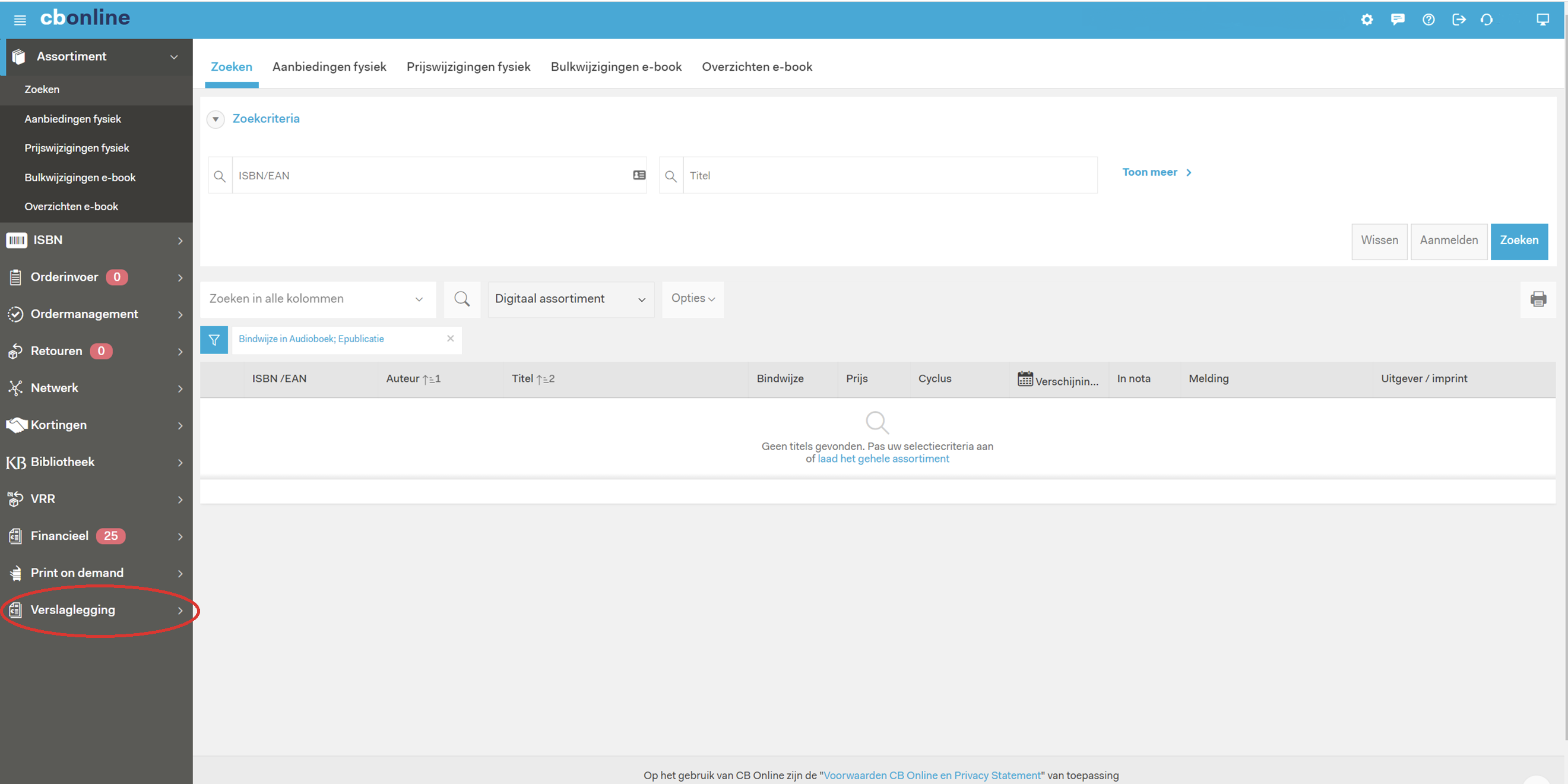The width and height of the screenshot is (1568, 784).
Task: Open help question mark icon
Action: (1428, 20)
